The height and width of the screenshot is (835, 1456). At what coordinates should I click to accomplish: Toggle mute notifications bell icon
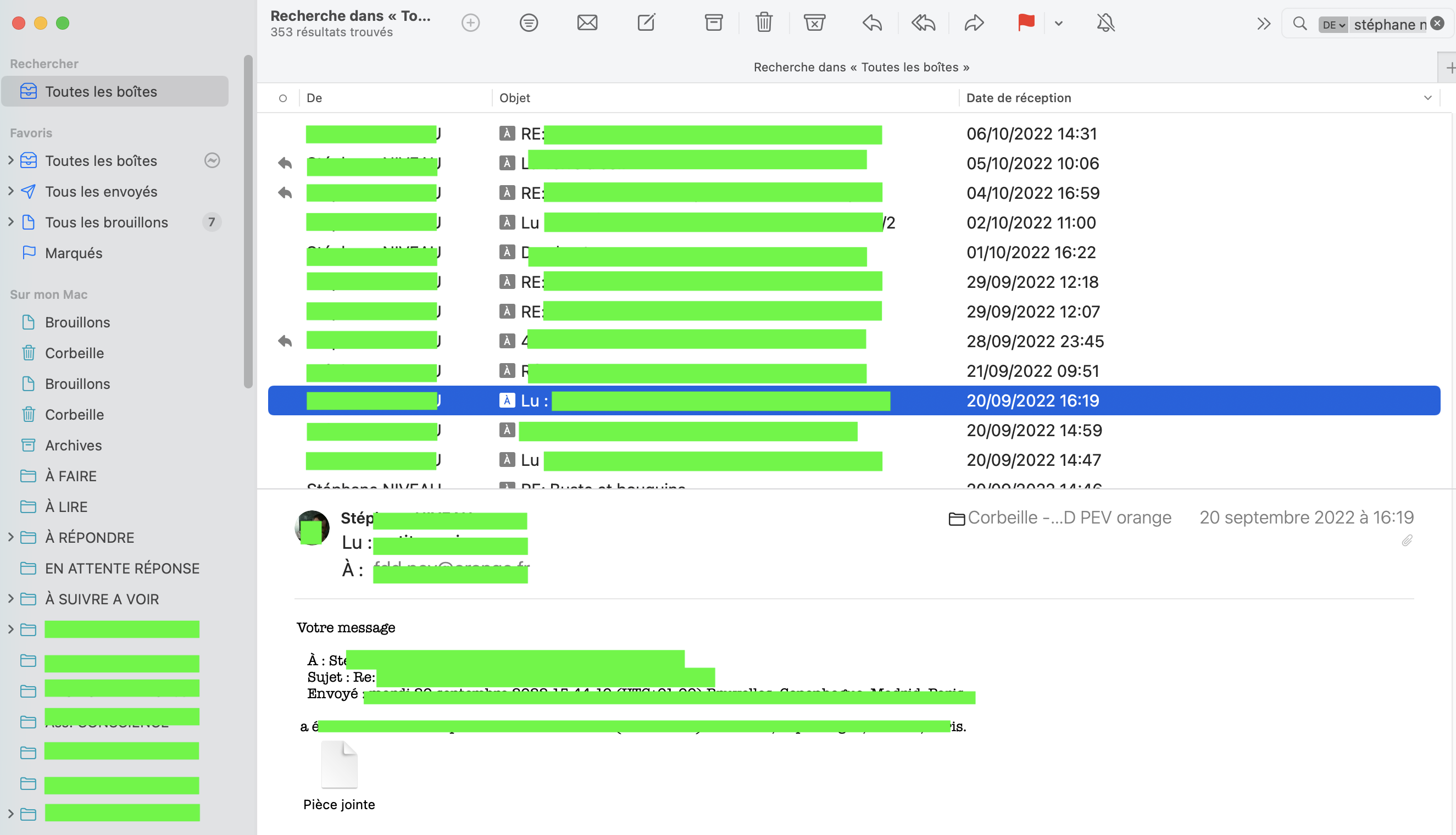(1105, 23)
